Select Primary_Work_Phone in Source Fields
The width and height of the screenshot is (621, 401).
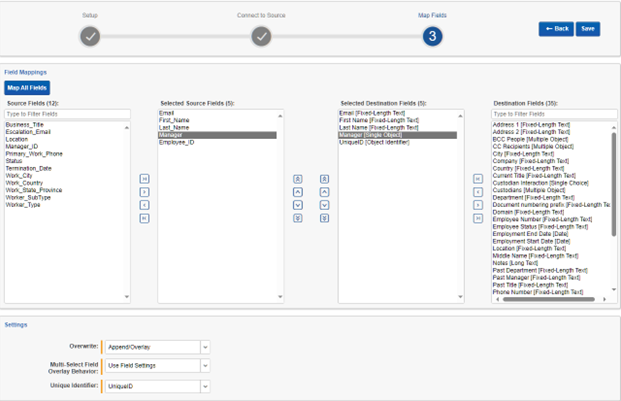34,154
